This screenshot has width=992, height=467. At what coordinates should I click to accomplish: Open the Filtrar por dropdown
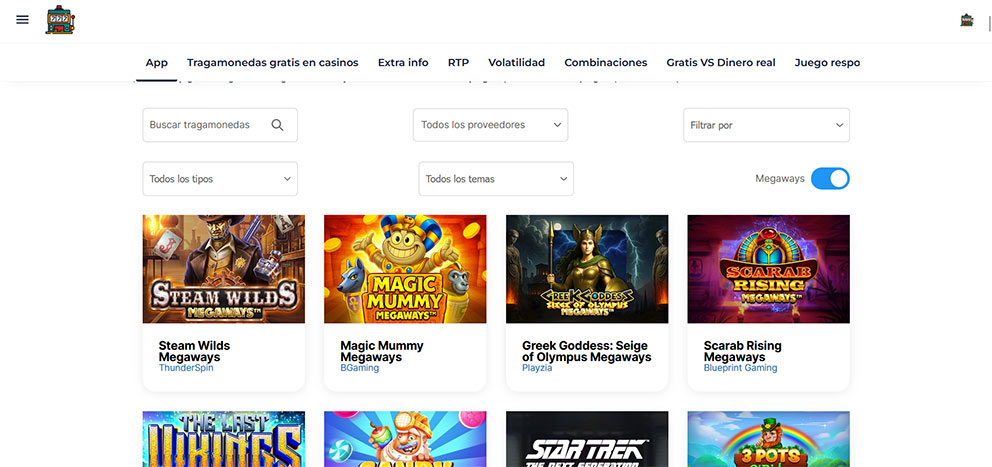(766, 125)
